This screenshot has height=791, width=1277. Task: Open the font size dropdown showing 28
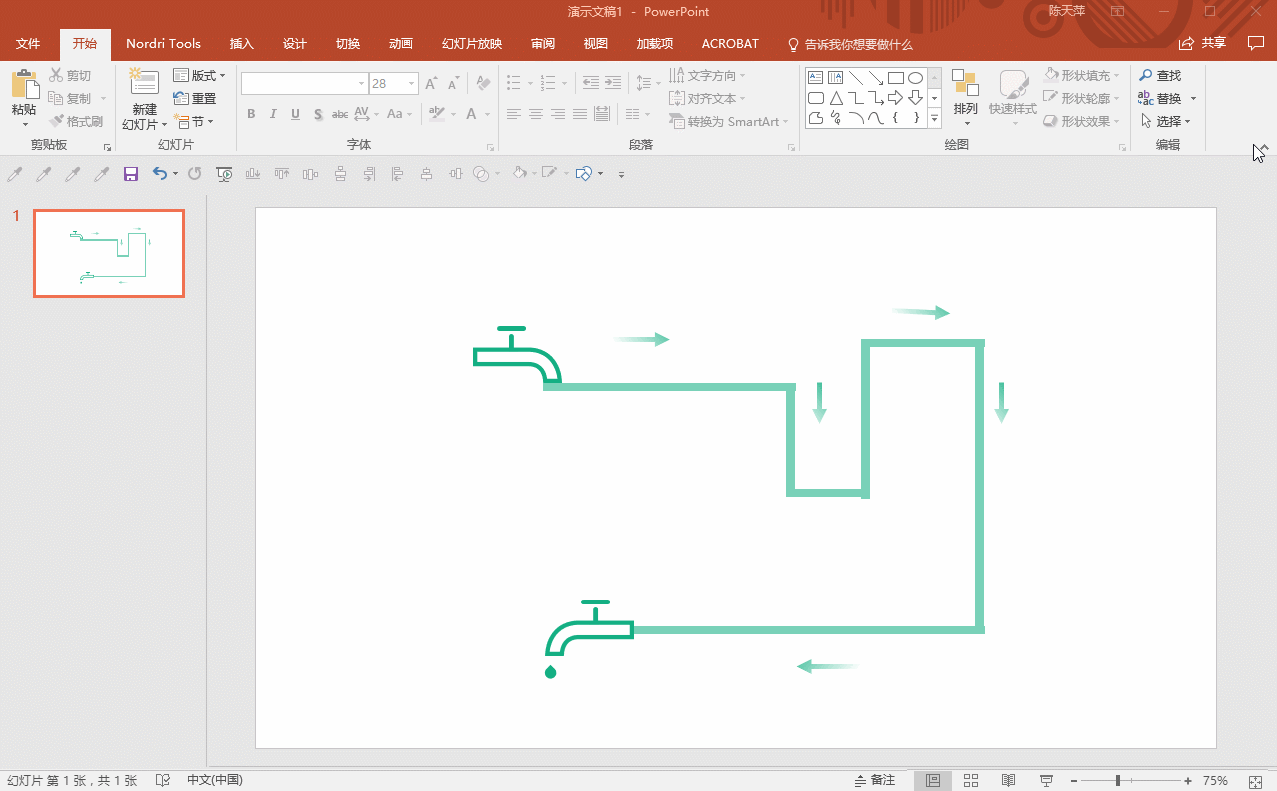point(410,84)
